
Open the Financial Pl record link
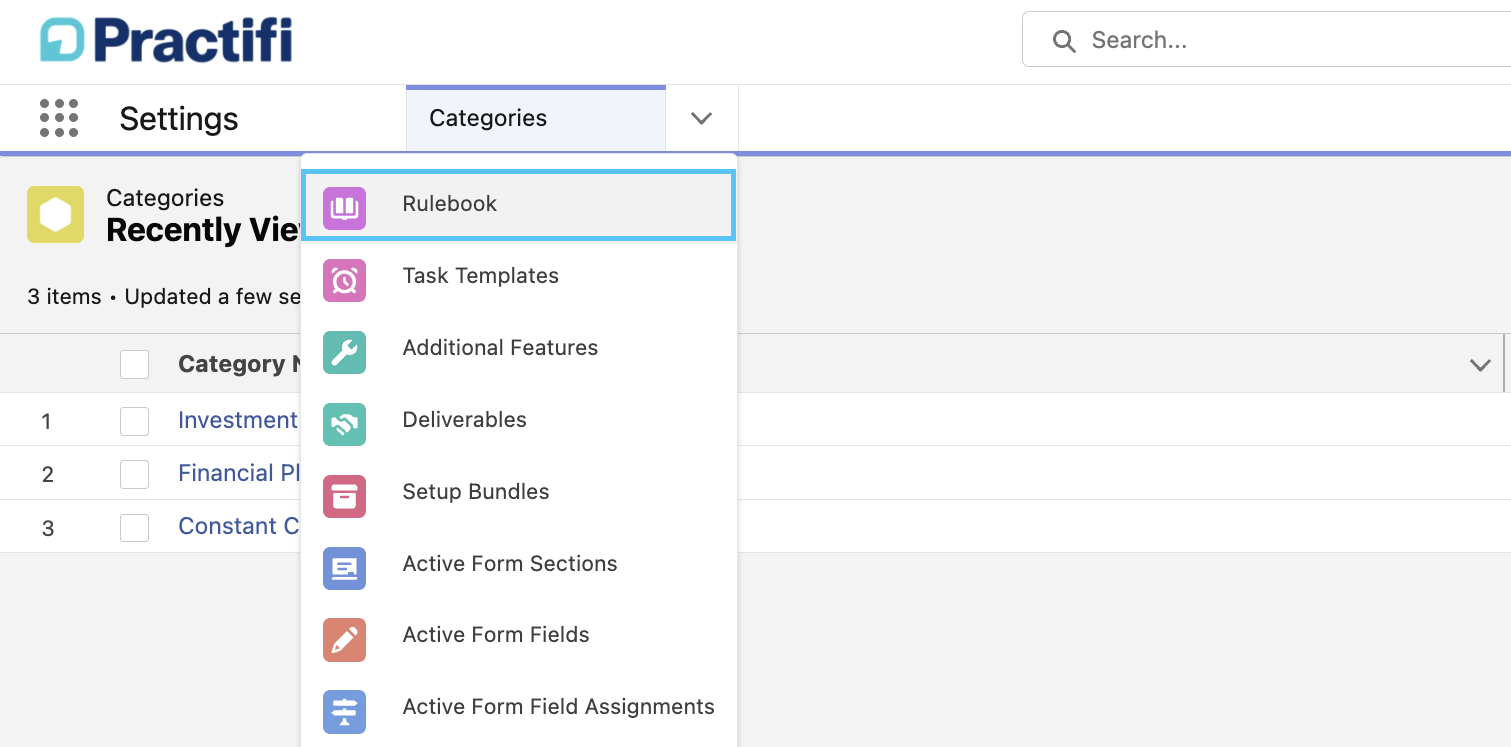(238, 472)
